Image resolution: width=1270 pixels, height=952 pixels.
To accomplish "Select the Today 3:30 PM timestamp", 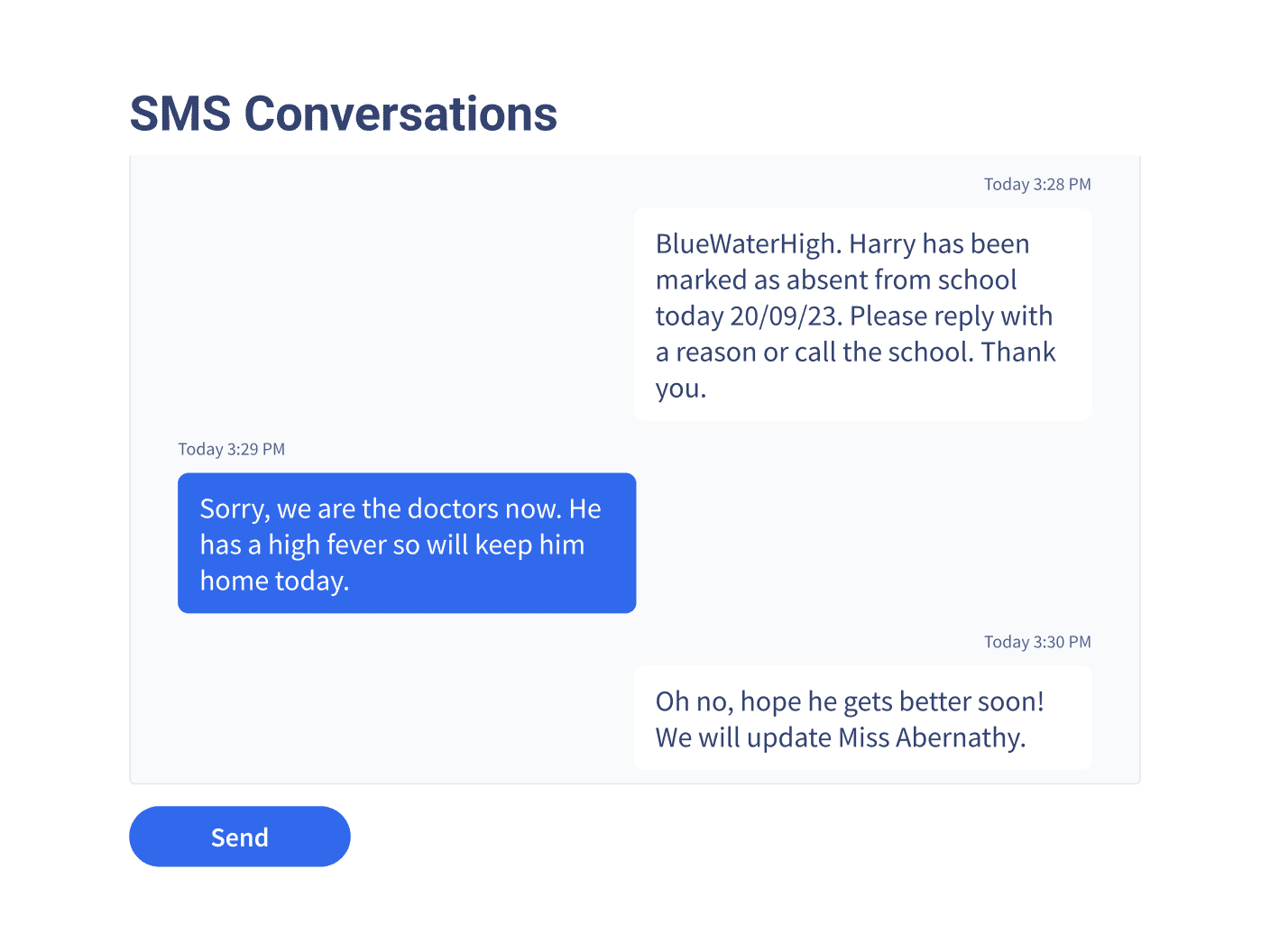I will click(1037, 643).
